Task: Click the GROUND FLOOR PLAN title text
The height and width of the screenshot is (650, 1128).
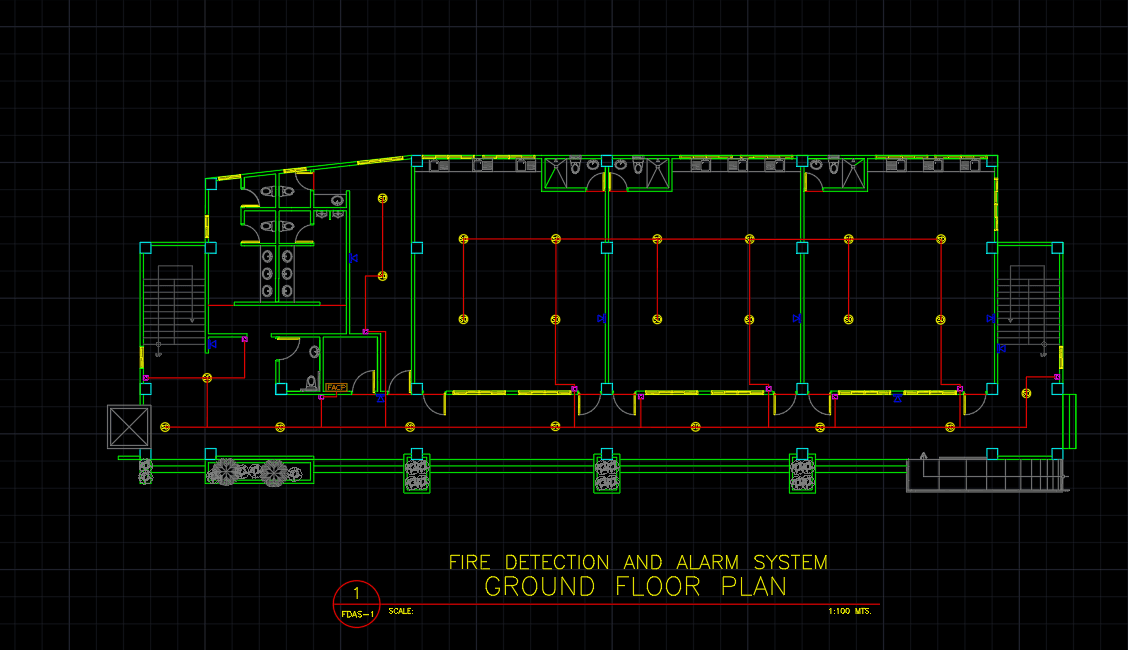Action: (x=636, y=587)
